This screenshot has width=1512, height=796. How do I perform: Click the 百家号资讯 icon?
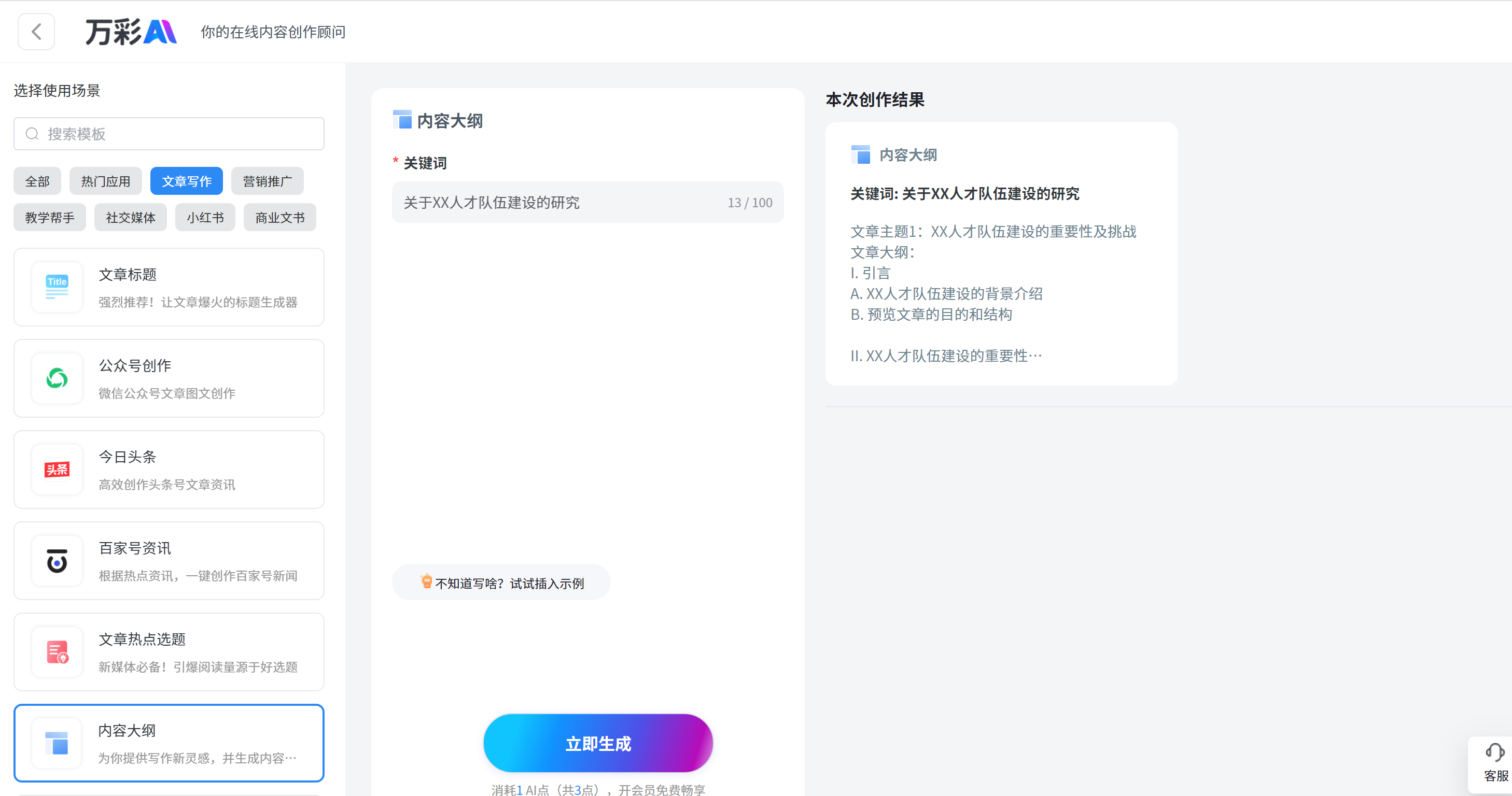[57, 561]
